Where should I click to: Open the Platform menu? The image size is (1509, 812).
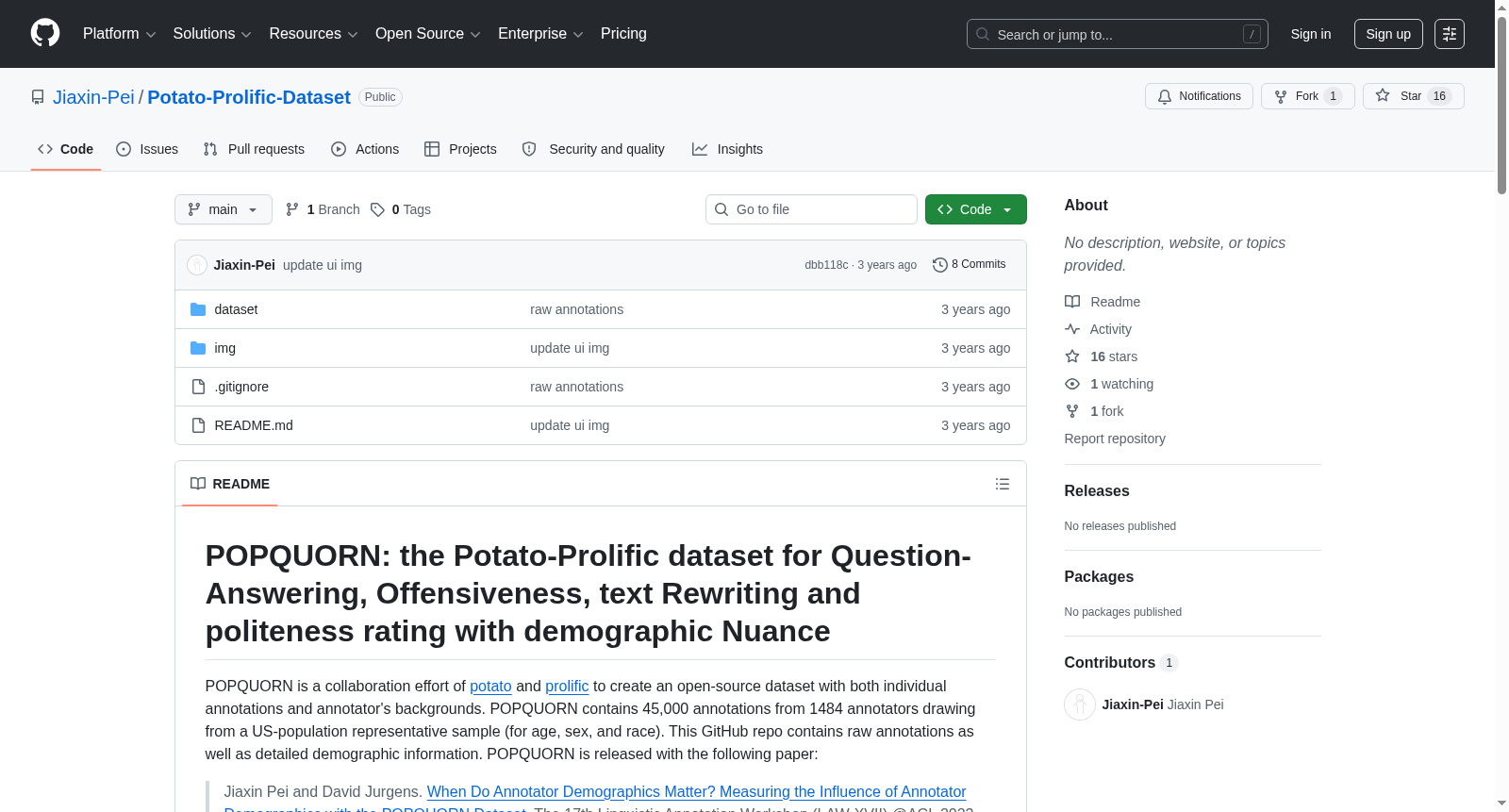(119, 34)
